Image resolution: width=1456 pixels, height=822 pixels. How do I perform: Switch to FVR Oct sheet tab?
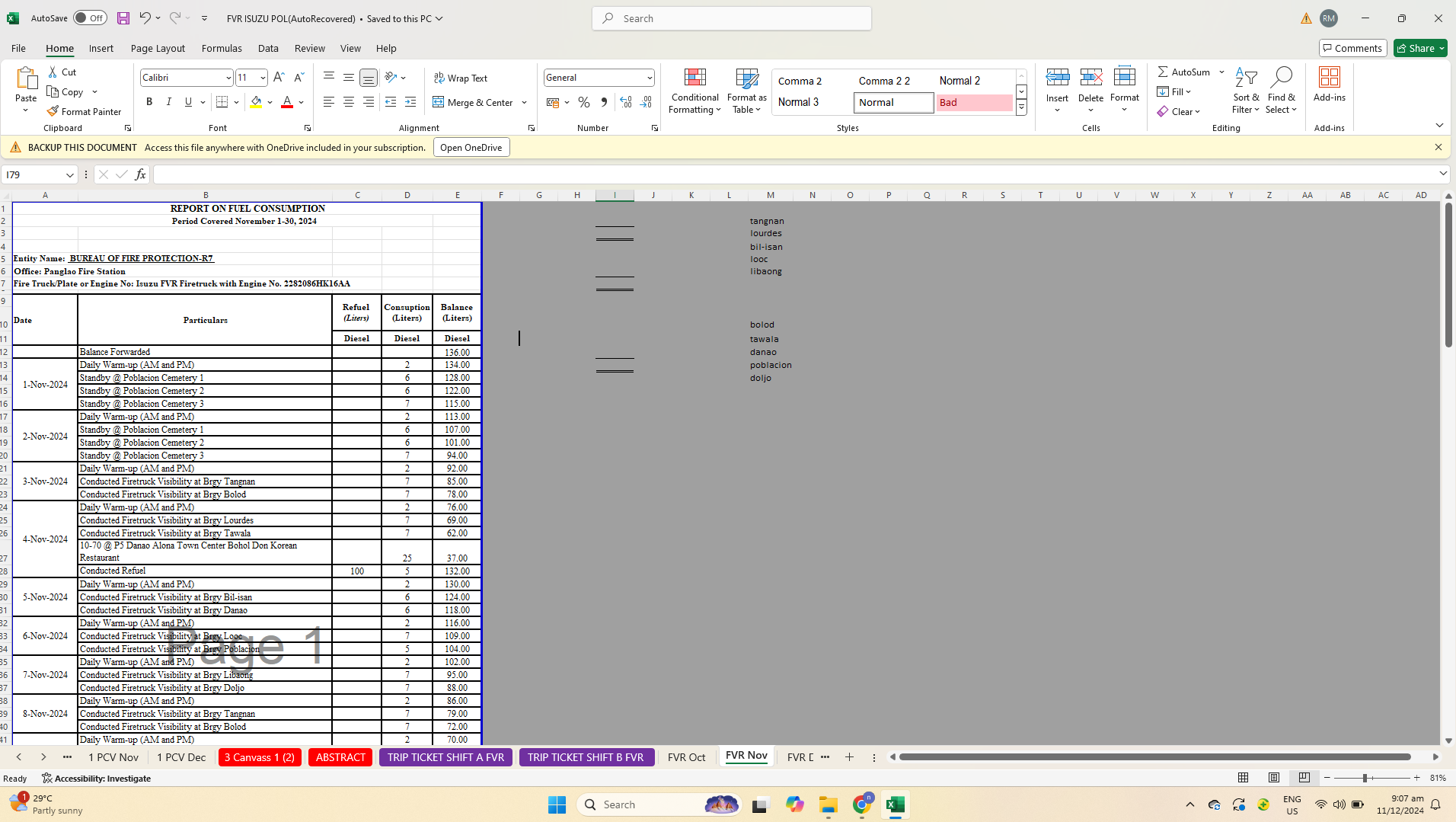coord(686,757)
